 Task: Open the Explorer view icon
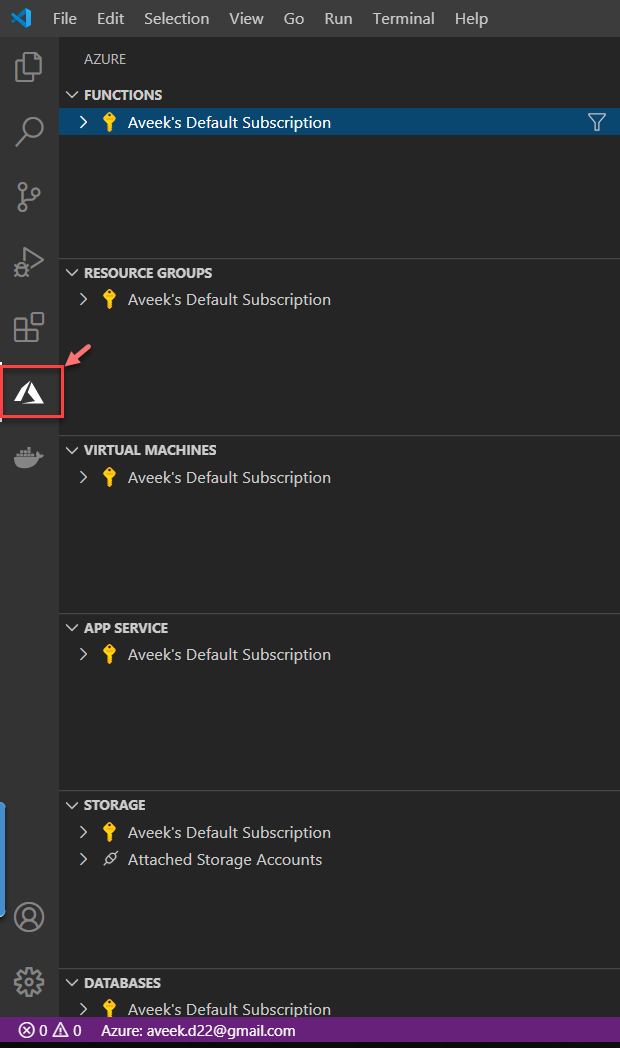click(29, 68)
